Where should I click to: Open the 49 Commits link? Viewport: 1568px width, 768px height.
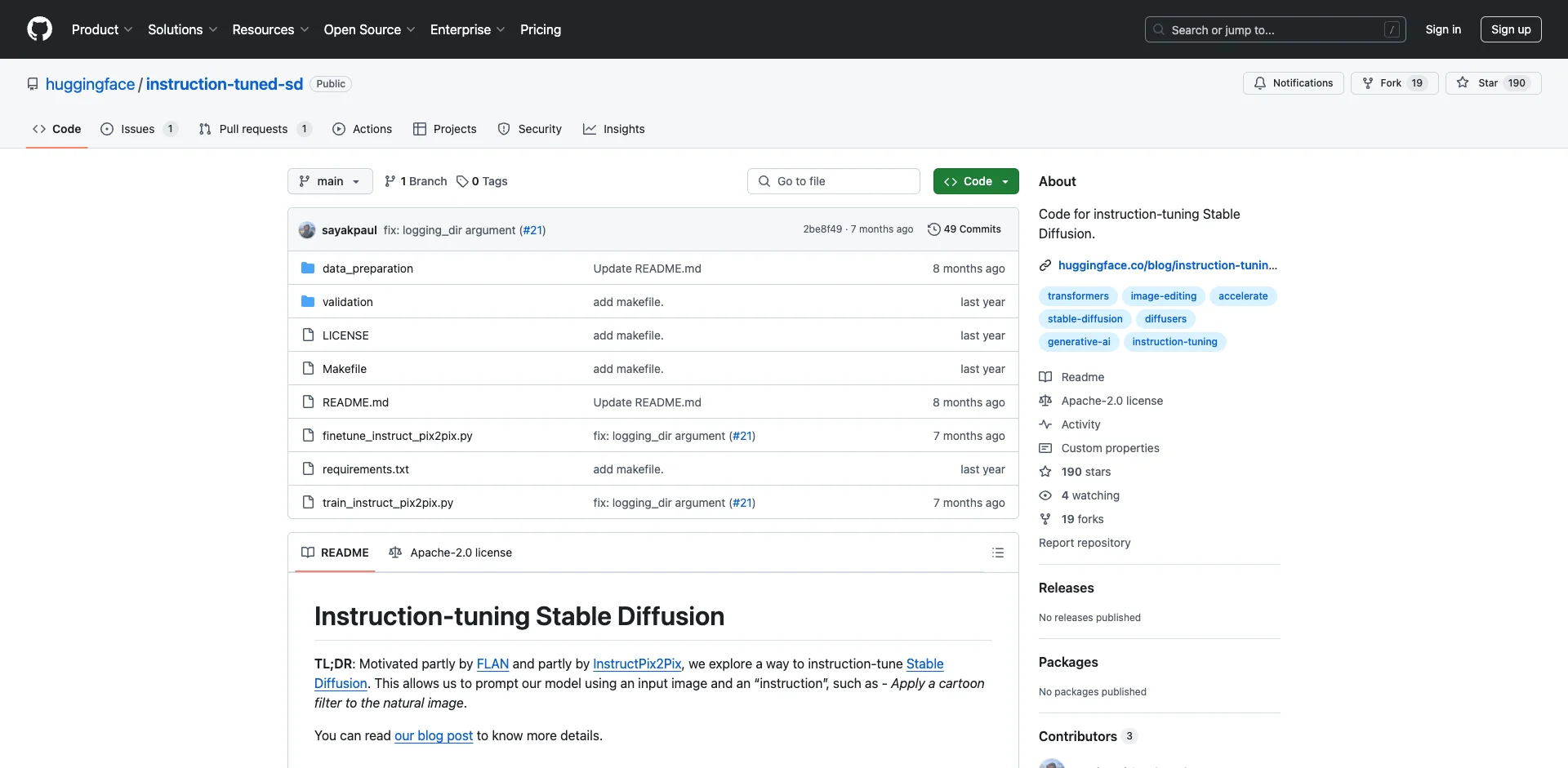click(964, 229)
